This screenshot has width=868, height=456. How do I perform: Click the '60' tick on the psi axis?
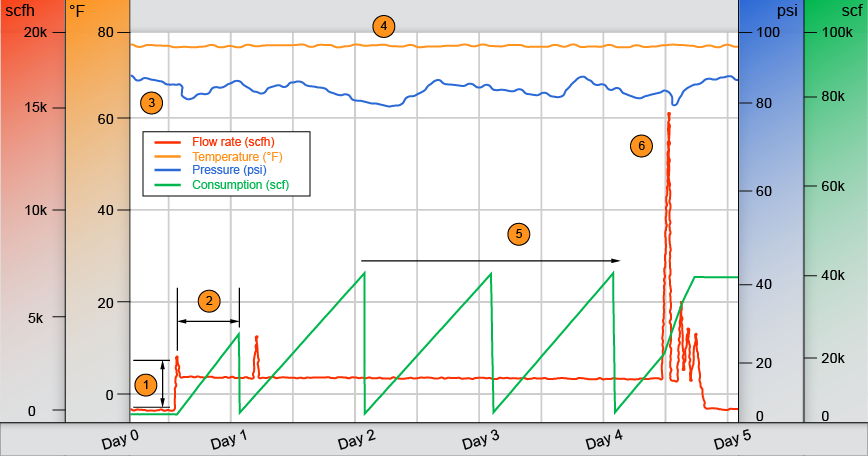(764, 191)
